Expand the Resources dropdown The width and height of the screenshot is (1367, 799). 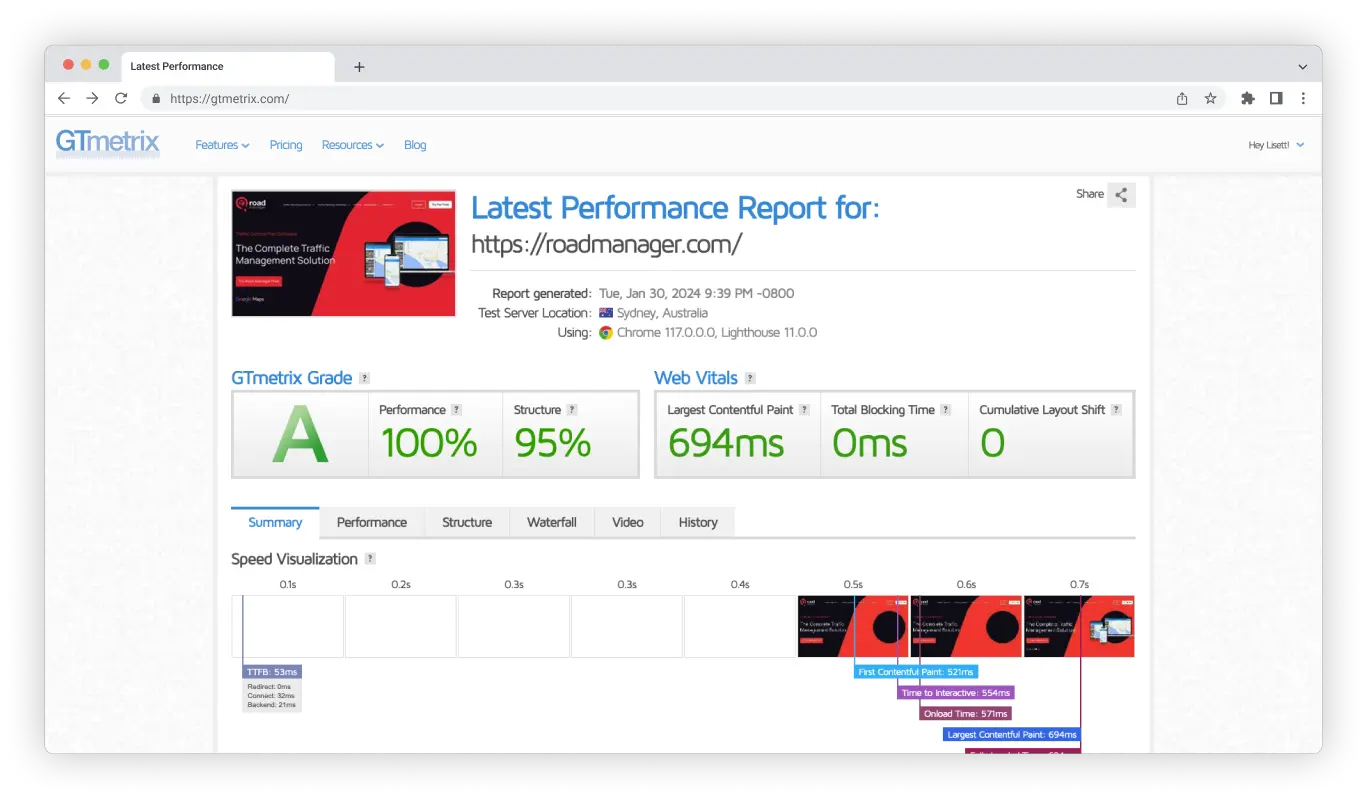click(x=352, y=145)
